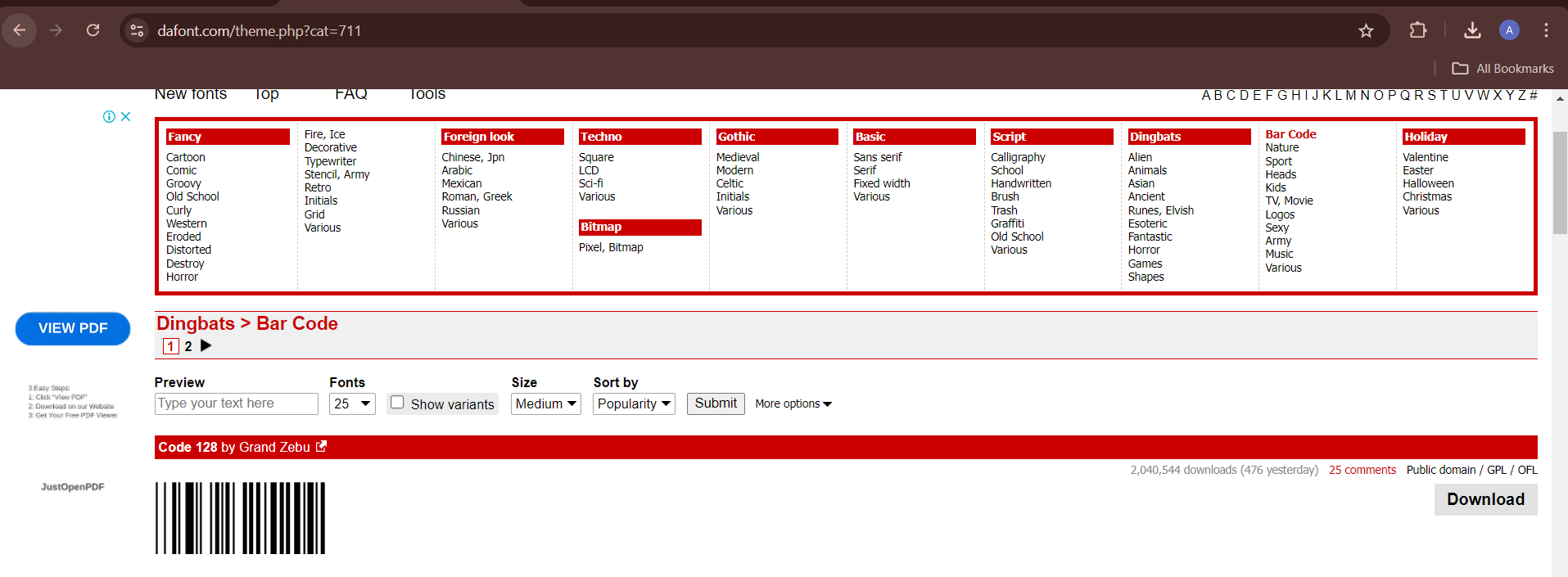
Task: Open the Fire, Ice category
Action: click(x=324, y=134)
